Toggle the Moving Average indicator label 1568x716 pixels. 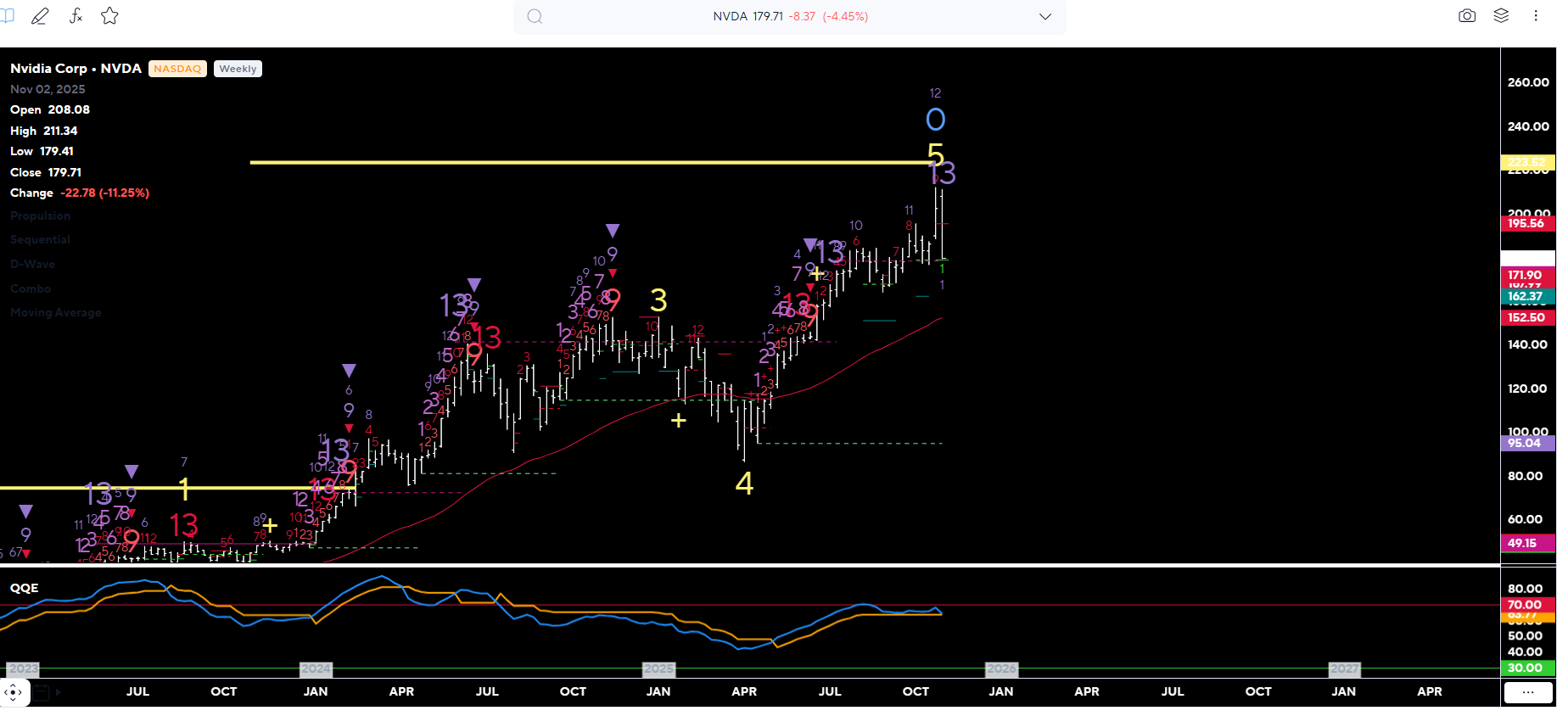point(55,313)
